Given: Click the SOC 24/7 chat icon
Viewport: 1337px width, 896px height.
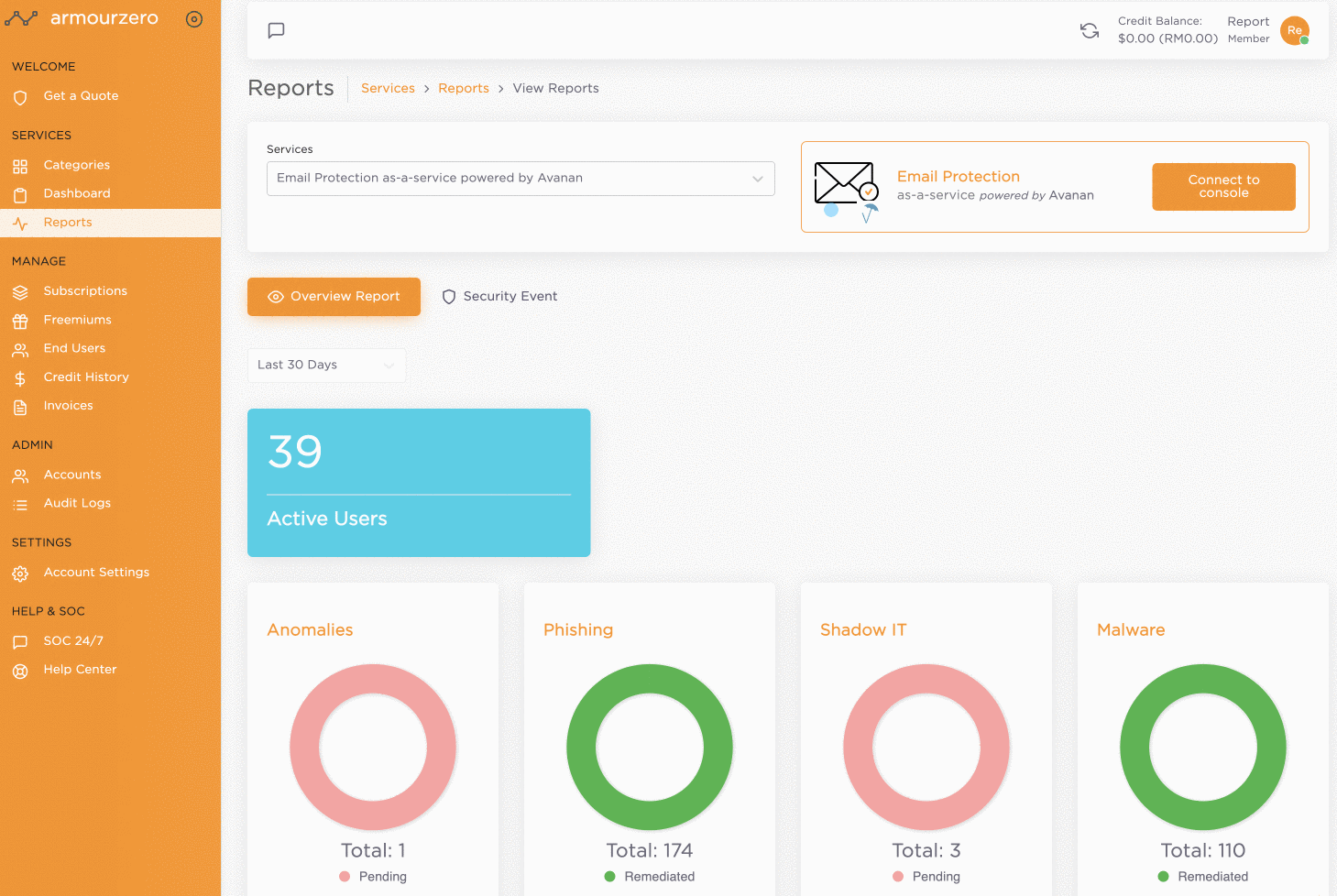Looking at the screenshot, I should [x=20, y=642].
